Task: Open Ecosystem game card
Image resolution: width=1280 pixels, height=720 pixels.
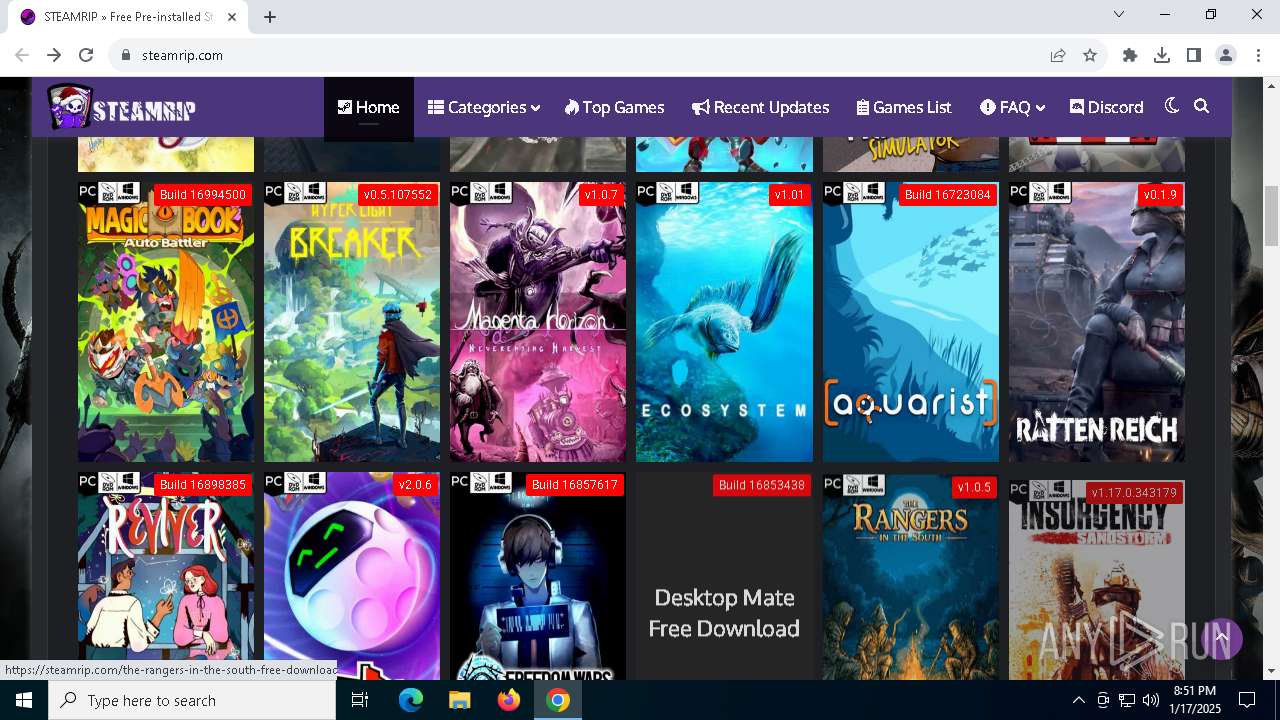Action: coord(724,322)
